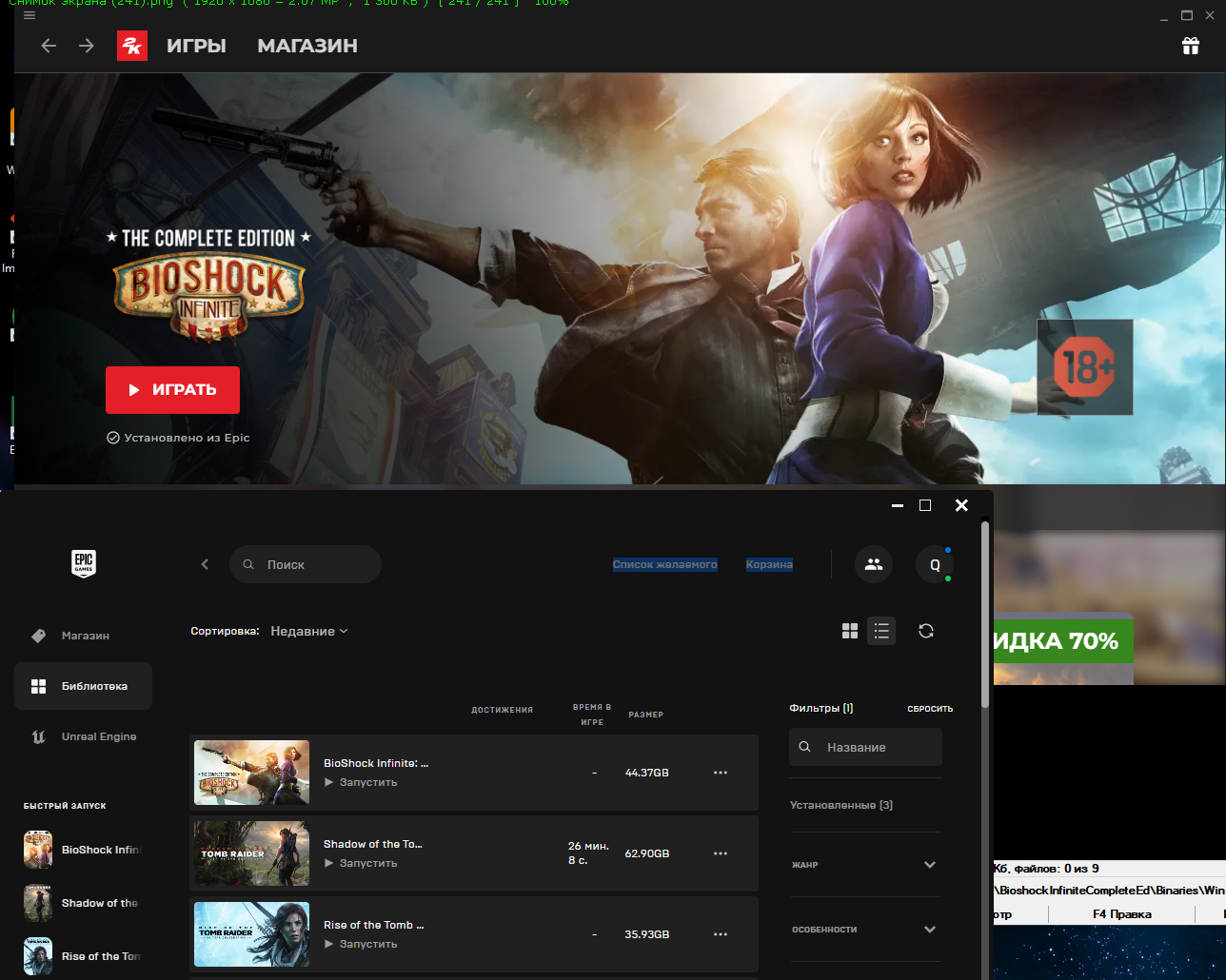Open Unreal Engine in the Epic sidebar
Viewport: 1226px width, 980px height.
point(83,736)
